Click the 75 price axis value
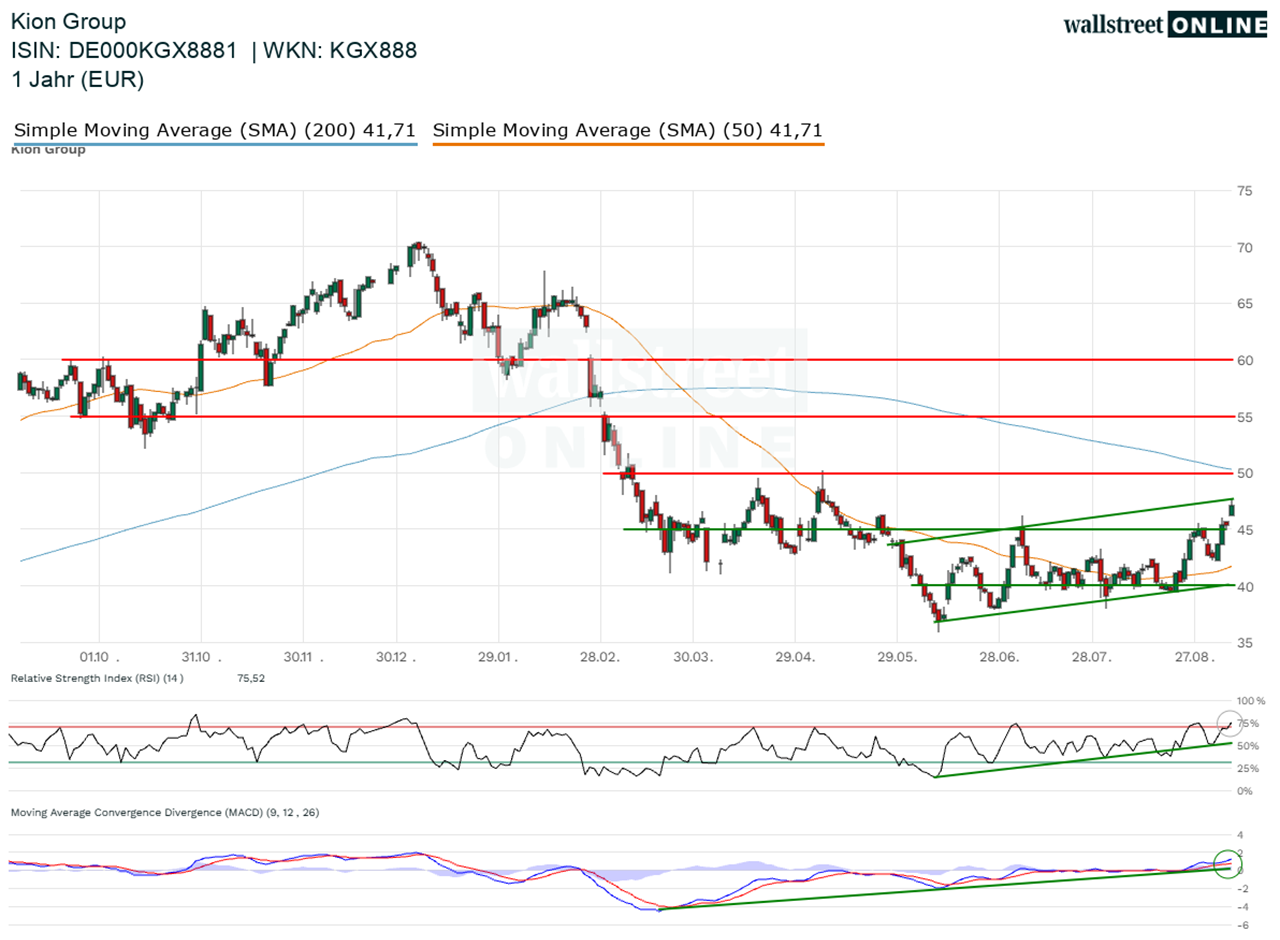The height and width of the screenshot is (940, 1280). click(1245, 190)
